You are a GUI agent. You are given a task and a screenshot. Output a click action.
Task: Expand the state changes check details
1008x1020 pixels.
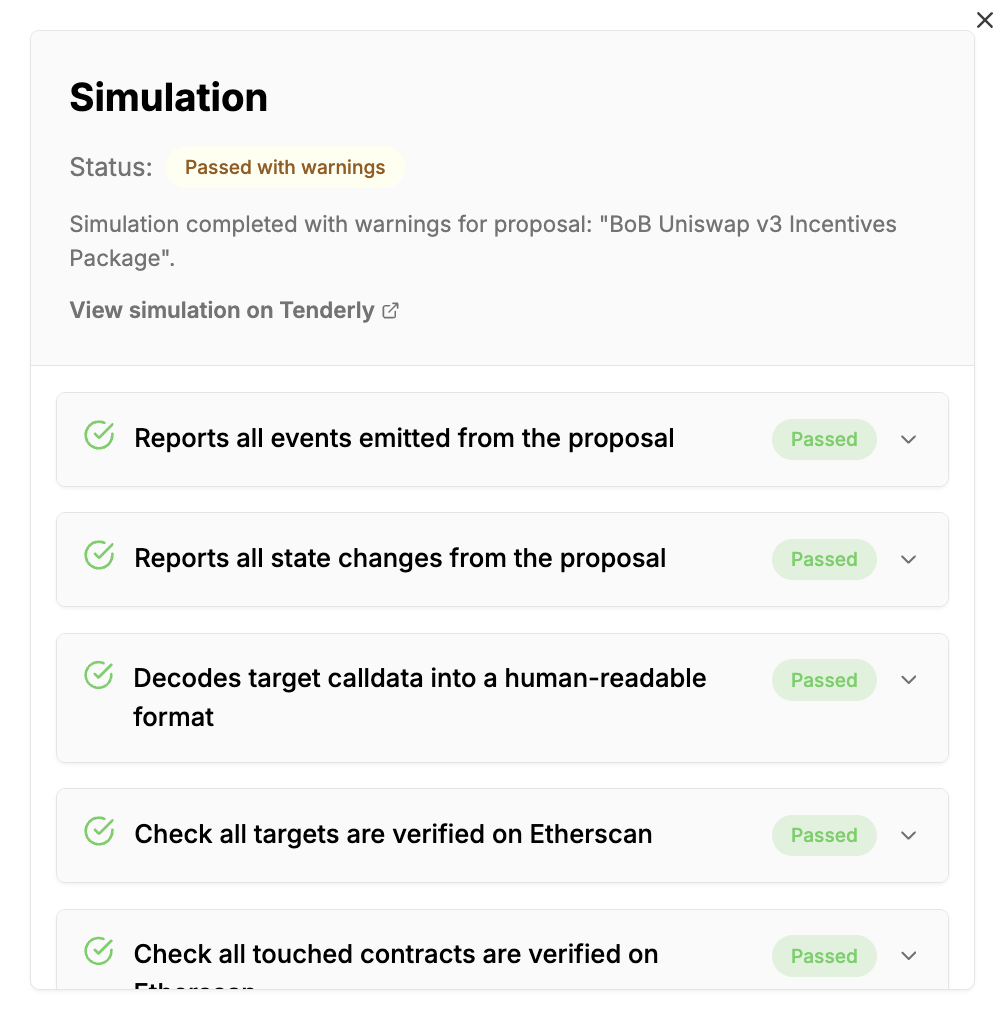pyautogui.click(x=908, y=559)
